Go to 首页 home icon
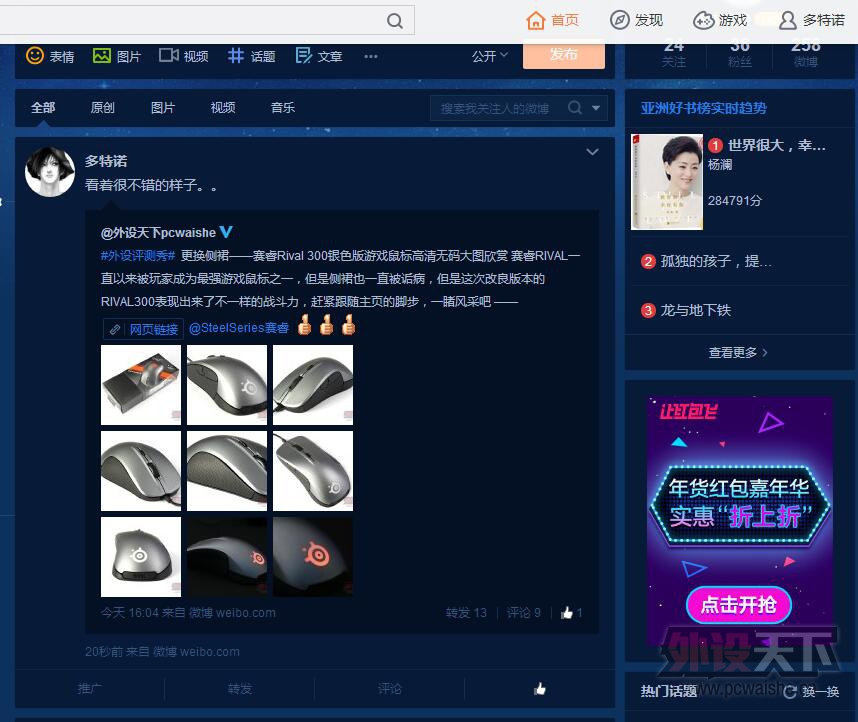This screenshot has height=722, width=858. [x=536, y=20]
